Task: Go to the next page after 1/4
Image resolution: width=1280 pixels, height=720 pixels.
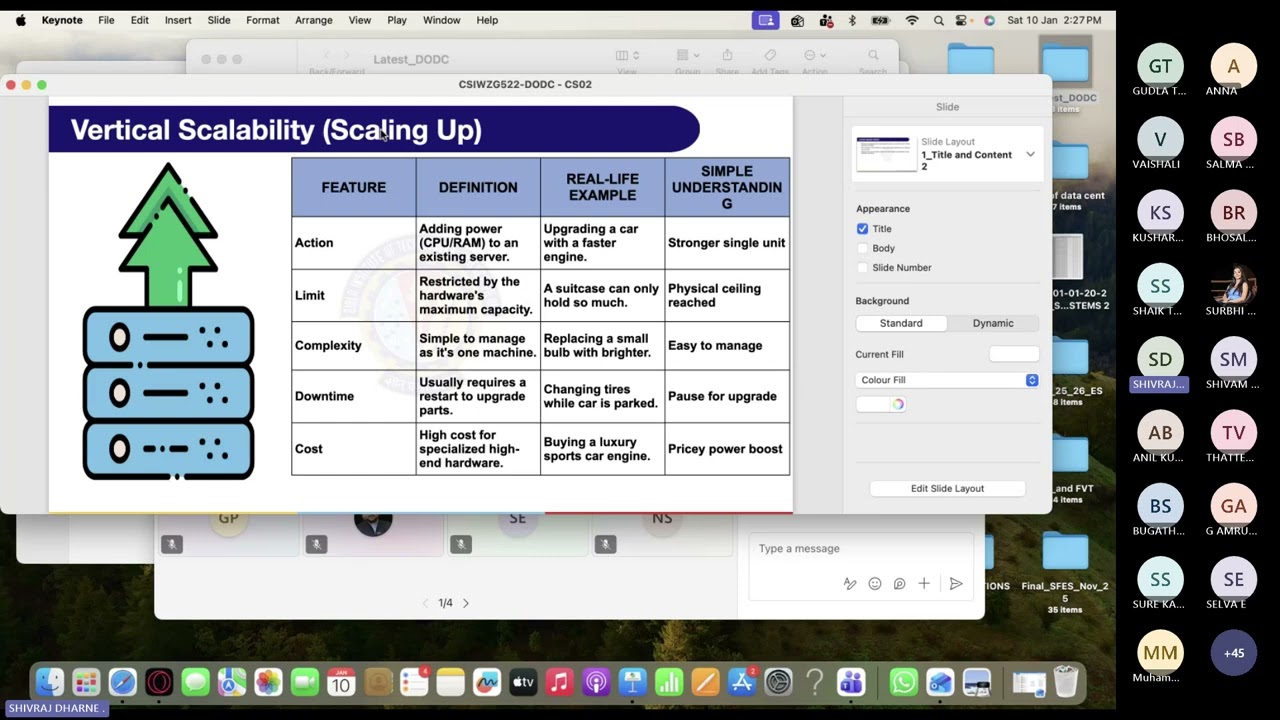Action: [x=465, y=603]
